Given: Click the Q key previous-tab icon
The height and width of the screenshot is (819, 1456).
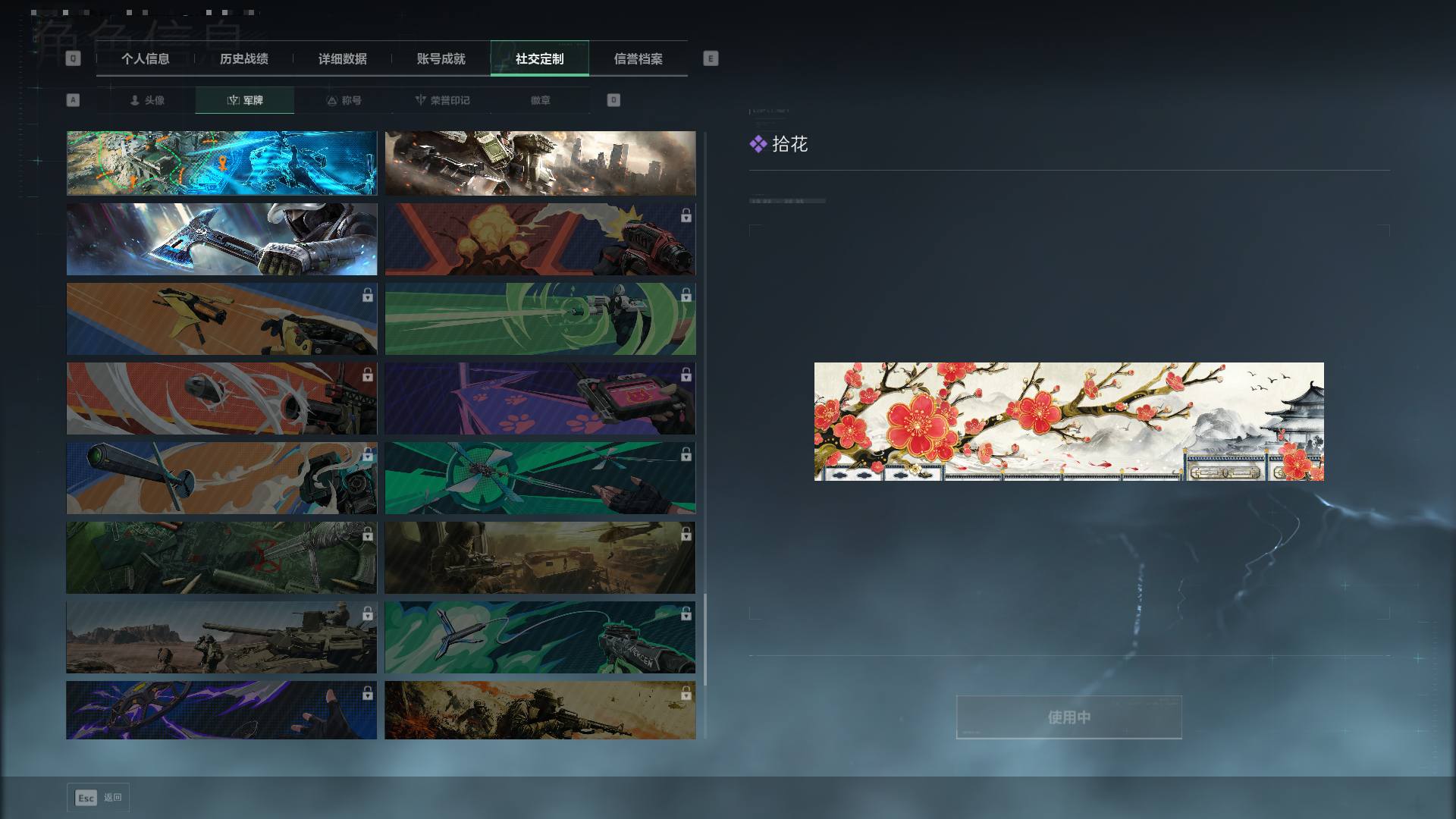Looking at the screenshot, I should [x=73, y=58].
